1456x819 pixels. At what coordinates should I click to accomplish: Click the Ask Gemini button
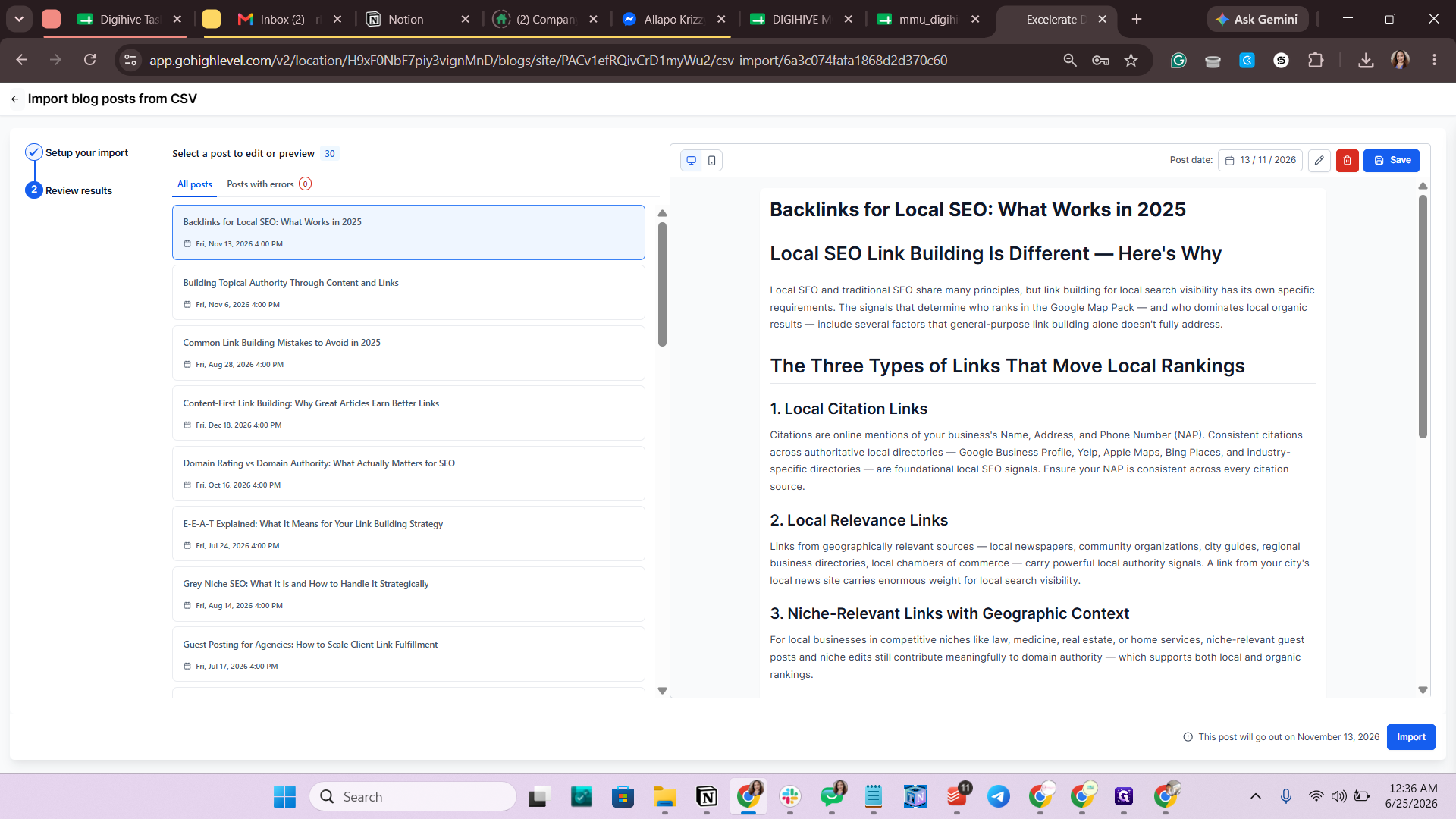tap(1257, 19)
